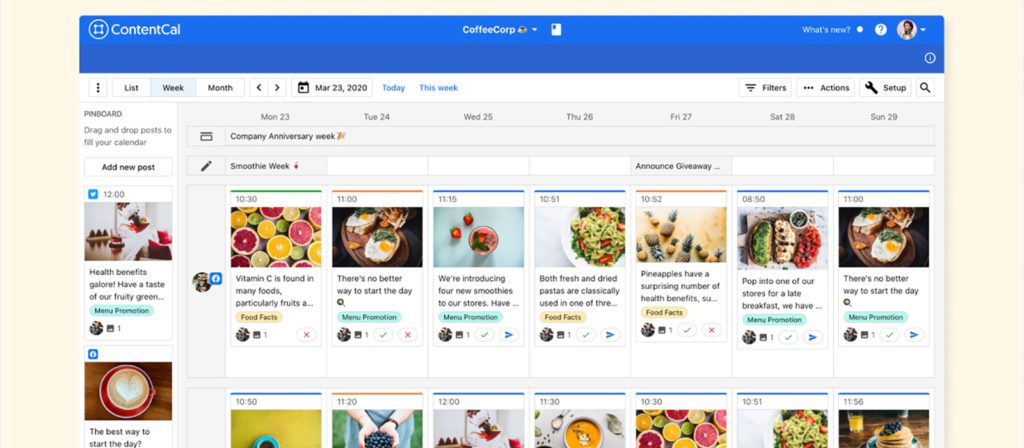Click the search magnifier icon
Screen dimensions: 1024x448
[x=925, y=88]
